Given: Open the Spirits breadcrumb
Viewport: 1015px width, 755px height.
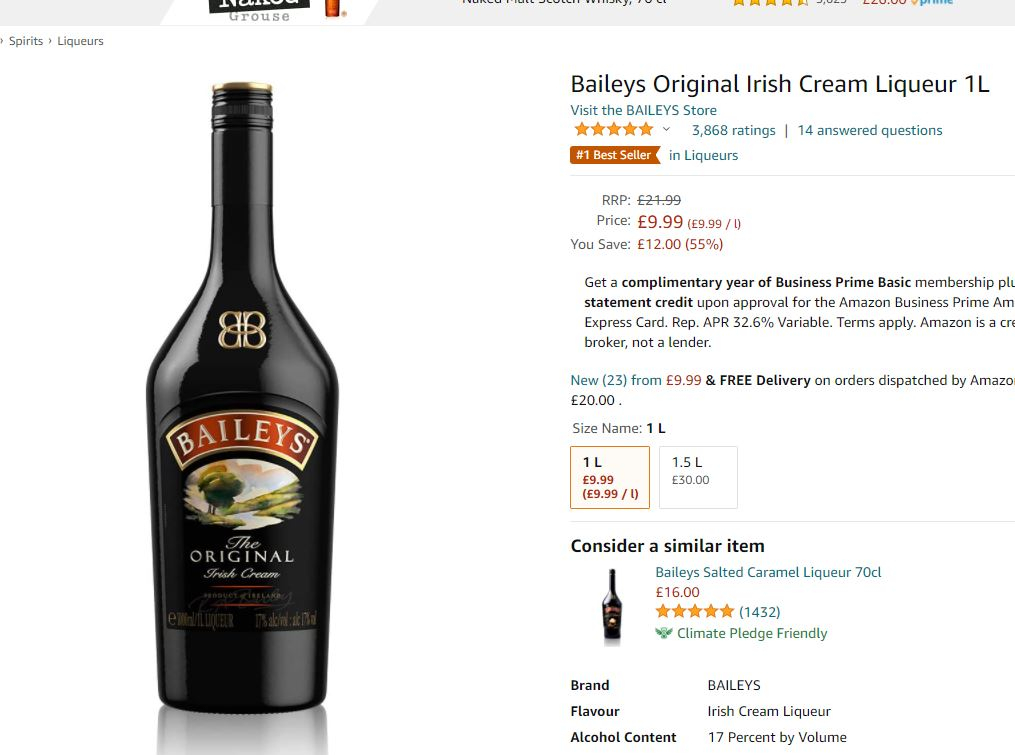Looking at the screenshot, I should click(26, 41).
